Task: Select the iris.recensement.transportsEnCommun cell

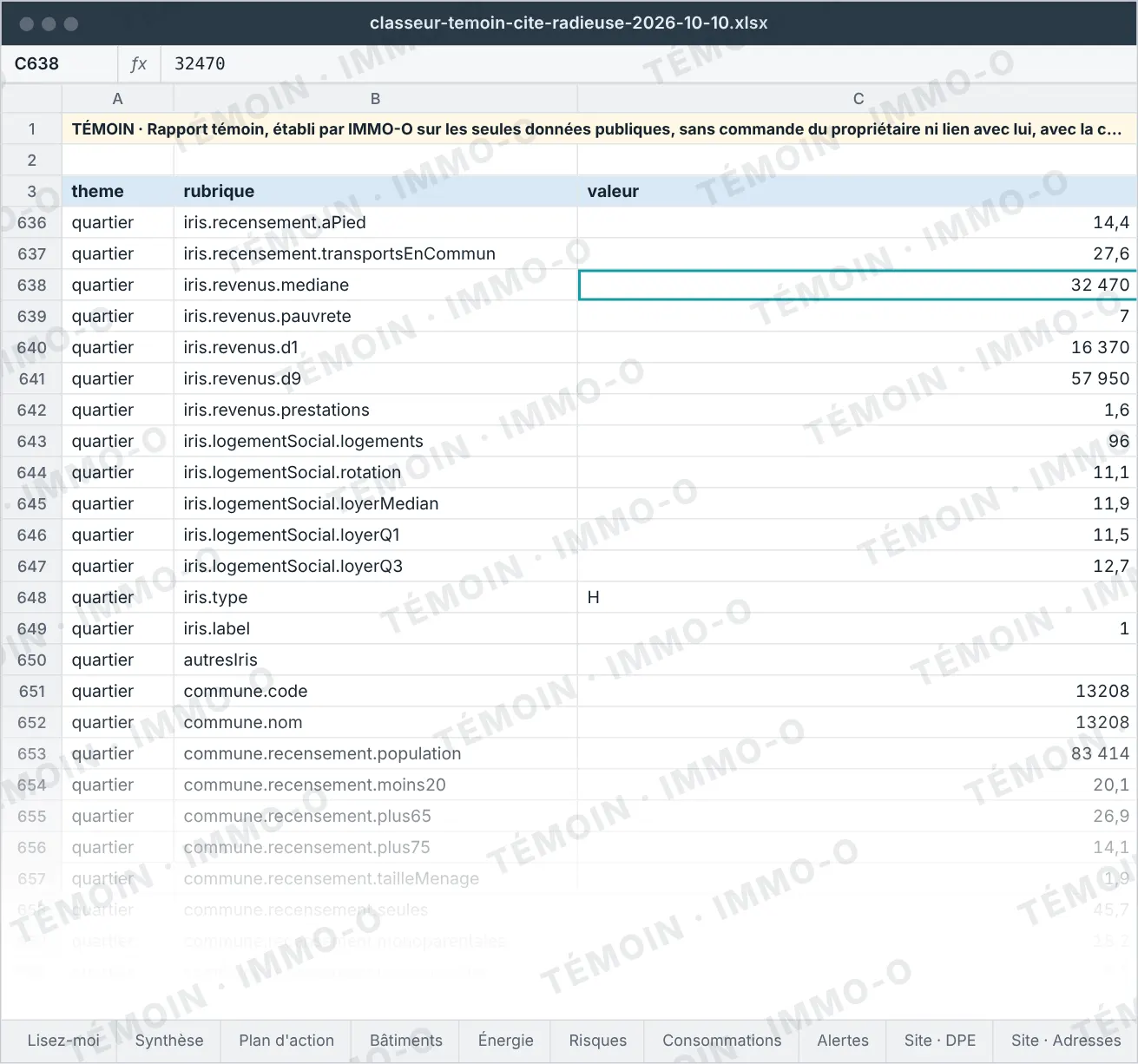Action: (x=376, y=253)
